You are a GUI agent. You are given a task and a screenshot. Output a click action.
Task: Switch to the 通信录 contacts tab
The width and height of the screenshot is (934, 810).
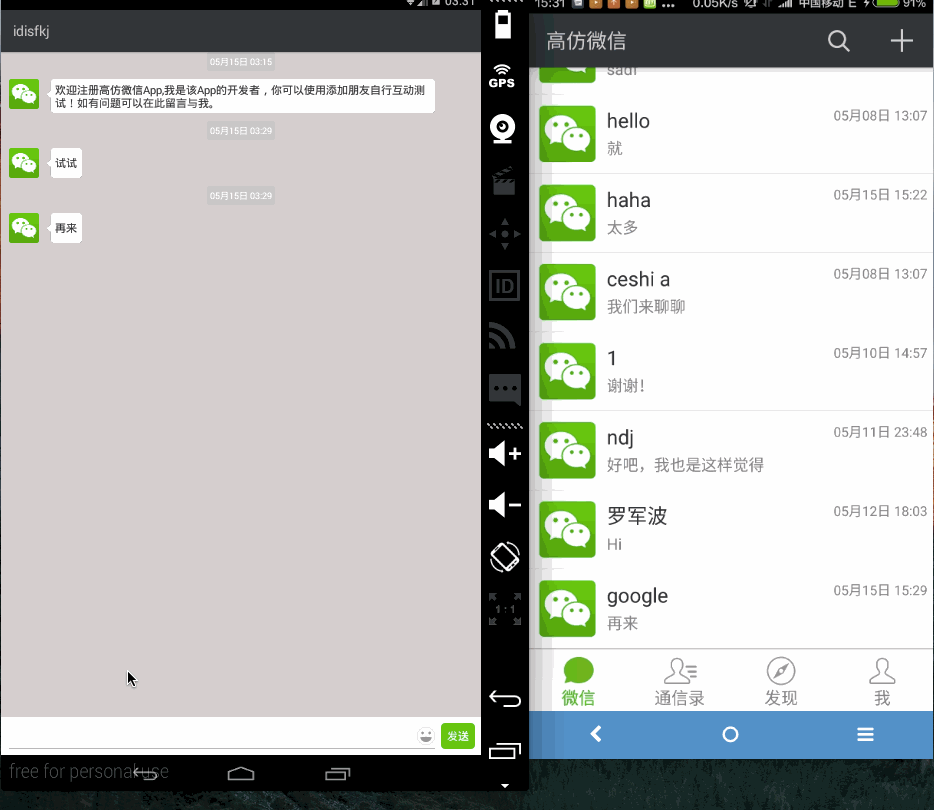point(680,682)
